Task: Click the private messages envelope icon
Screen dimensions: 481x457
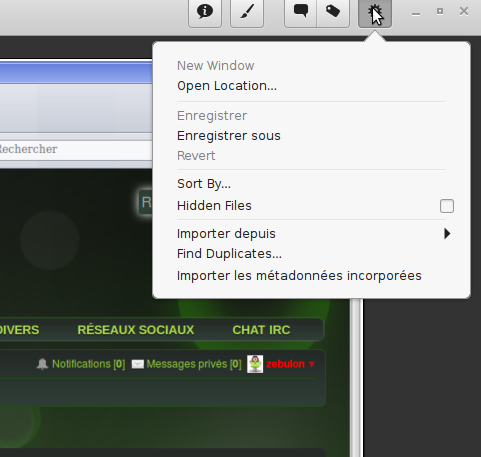Action: tap(138, 364)
